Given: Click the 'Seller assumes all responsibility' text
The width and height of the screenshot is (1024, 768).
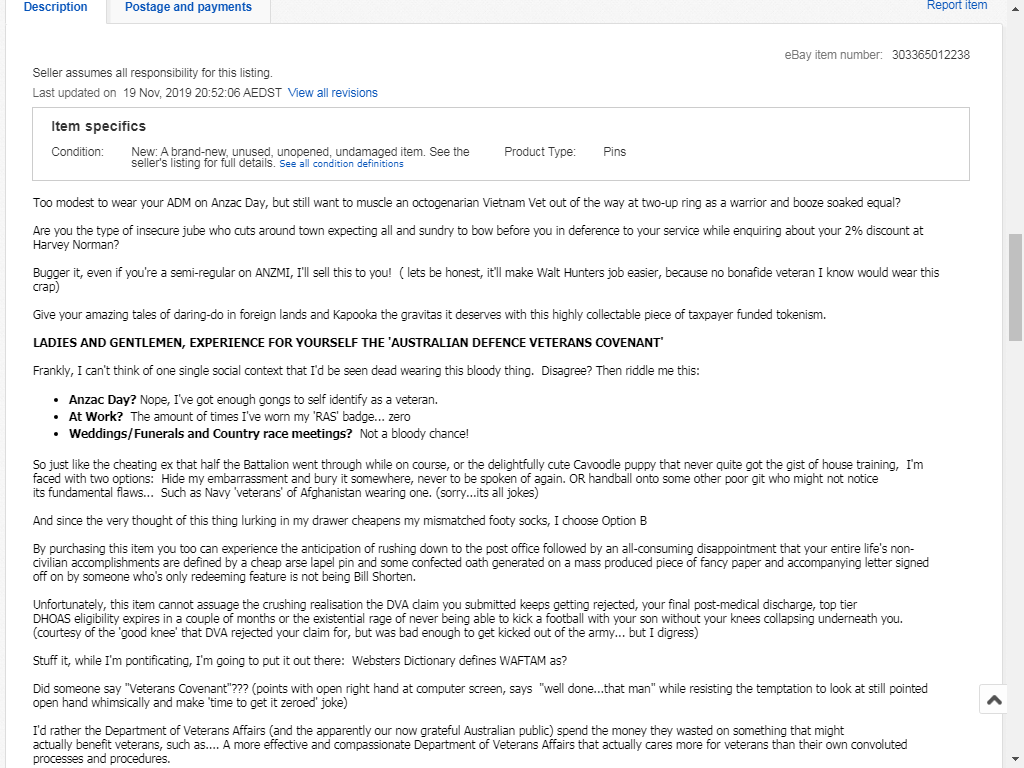Looking at the screenshot, I should coord(152,73).
